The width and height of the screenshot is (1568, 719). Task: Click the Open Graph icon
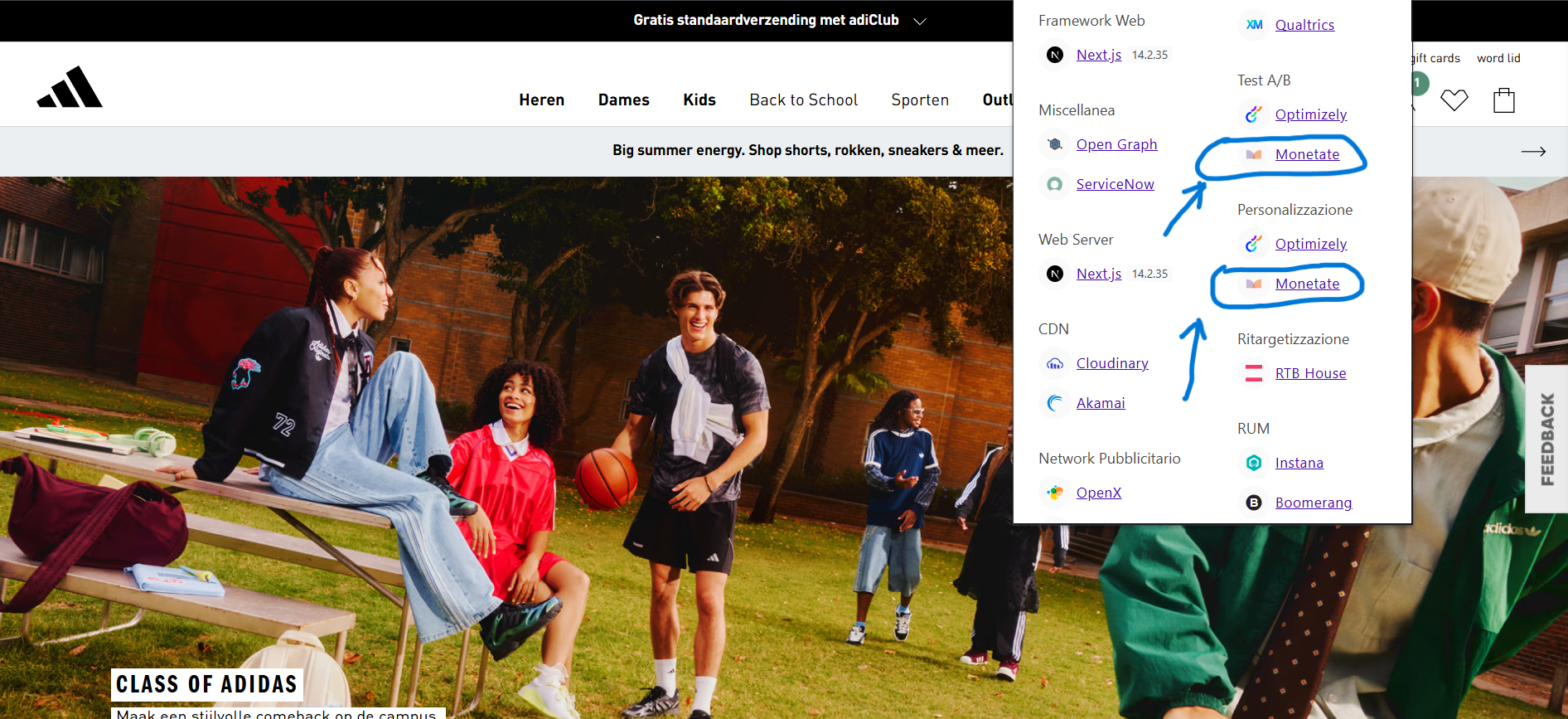point(1055,144)
